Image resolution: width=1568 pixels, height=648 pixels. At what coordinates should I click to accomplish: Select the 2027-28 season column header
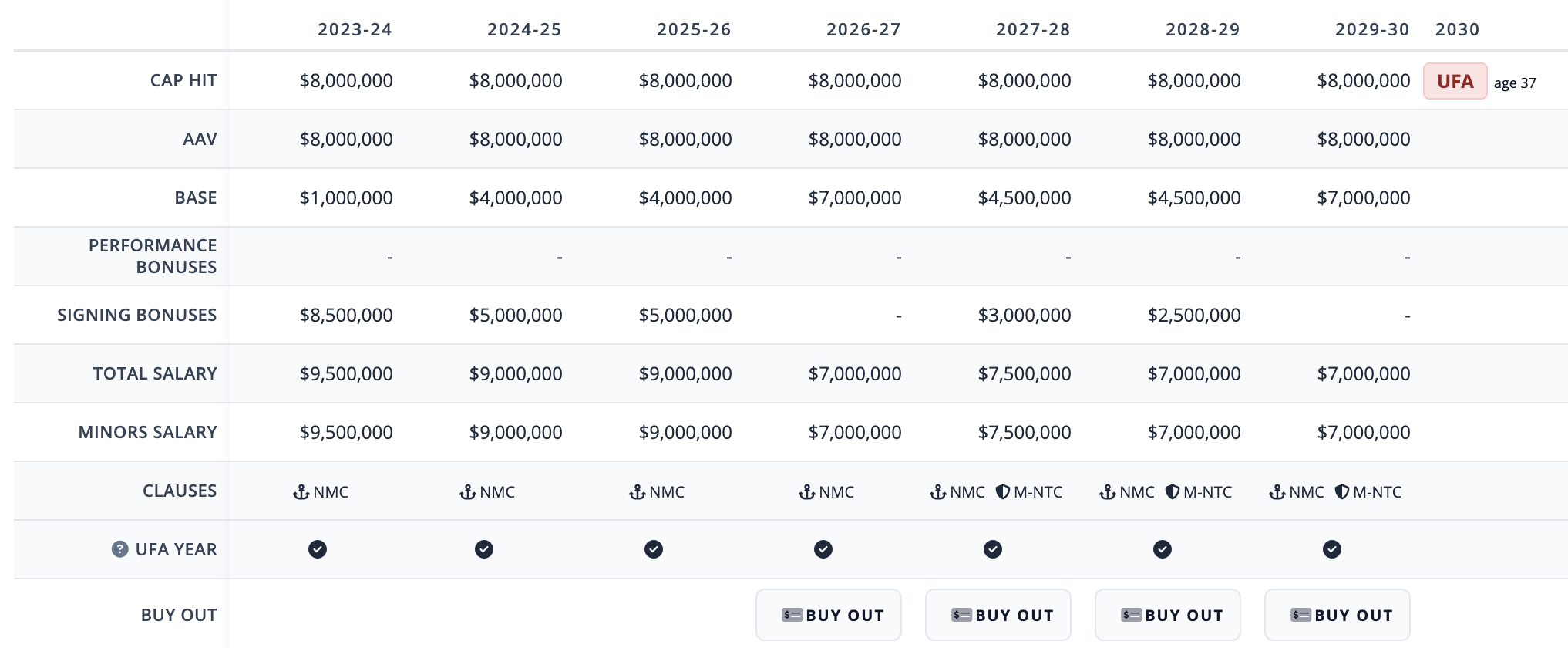[x=1033, y=29]
